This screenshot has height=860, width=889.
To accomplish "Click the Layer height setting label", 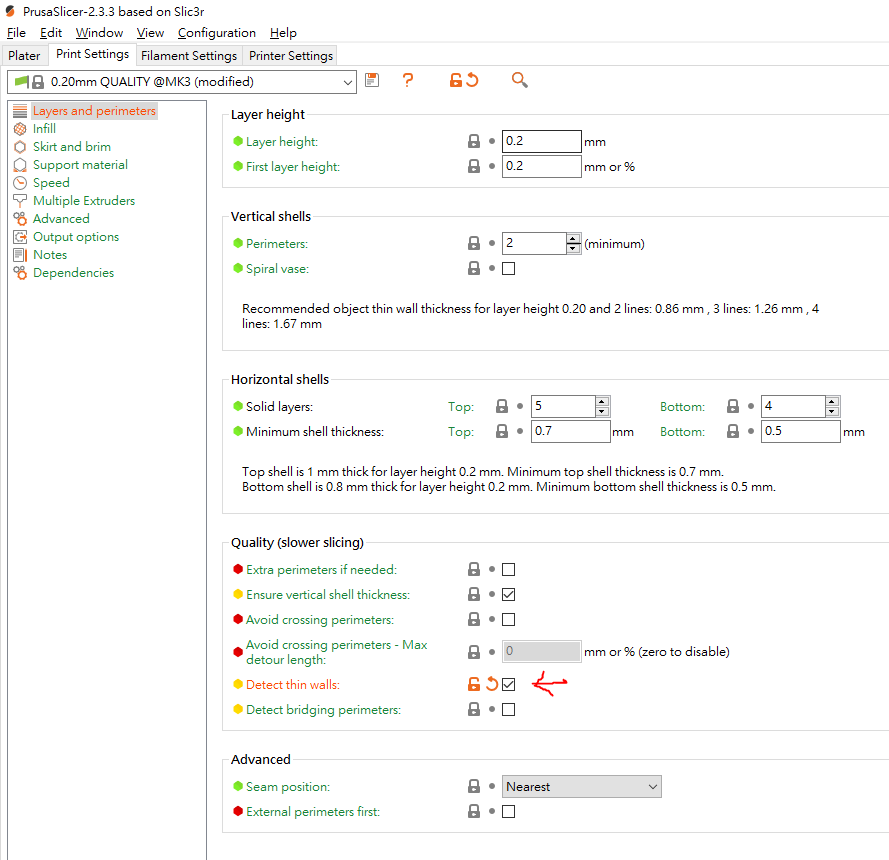I will (282, 142).
